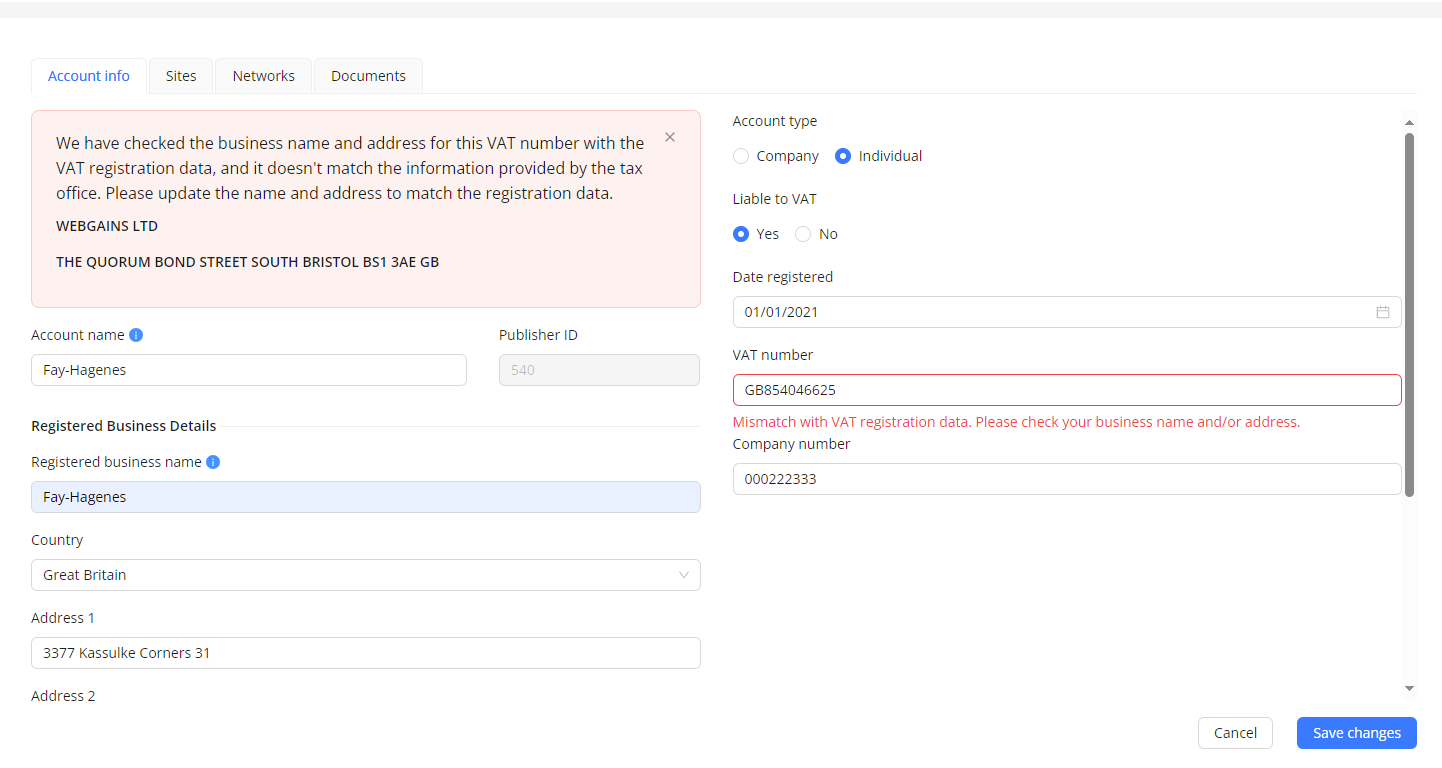Dismiss the VAT mismatch alert with X
Screen dimensions: 1442x768
click(670, 137)
